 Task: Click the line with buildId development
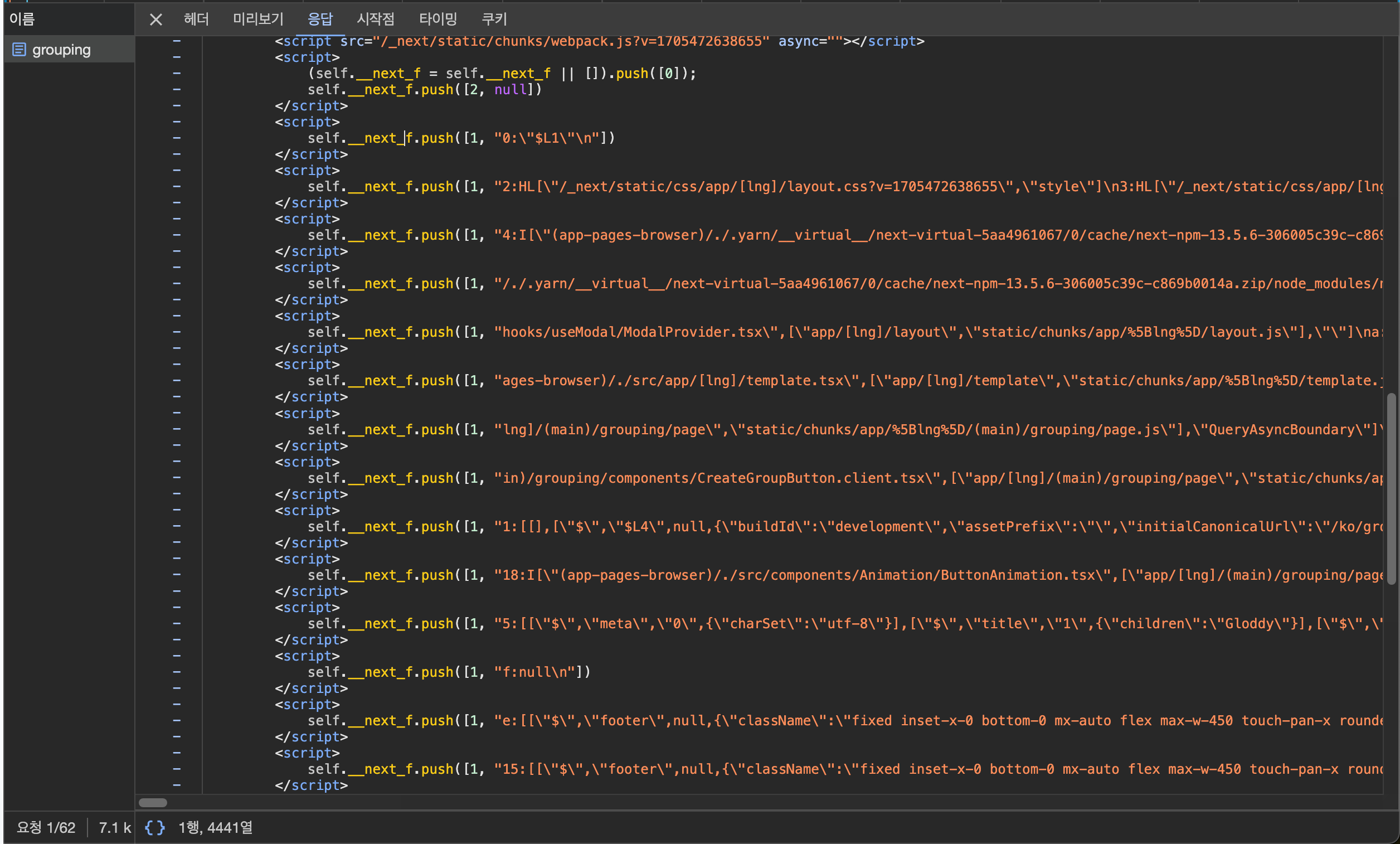click(x=845, y=526)
